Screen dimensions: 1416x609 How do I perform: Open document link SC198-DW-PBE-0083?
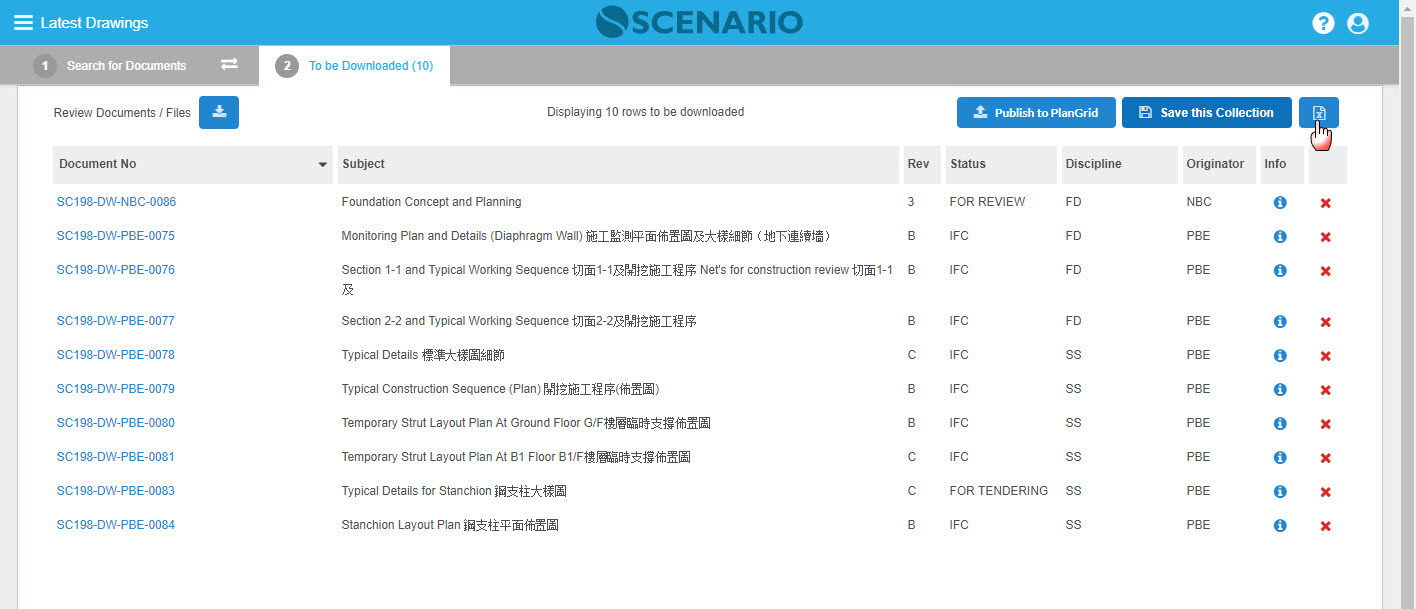[x=115, y=491]
